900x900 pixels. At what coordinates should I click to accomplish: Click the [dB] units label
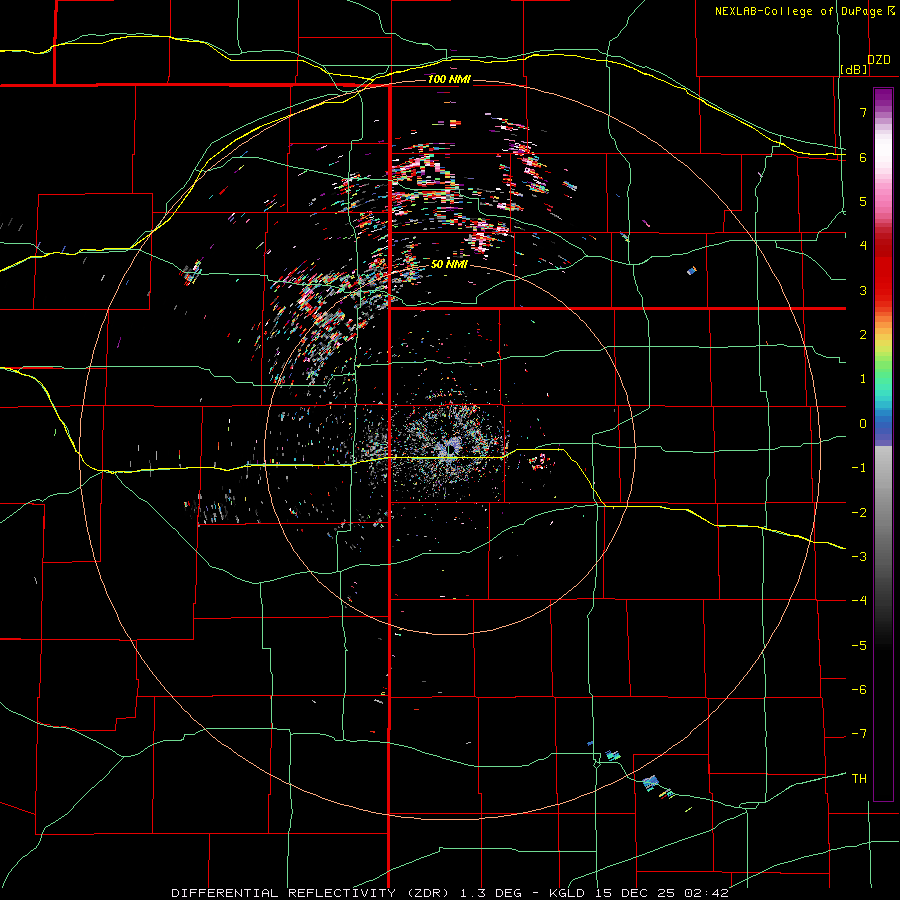(854, 69)
